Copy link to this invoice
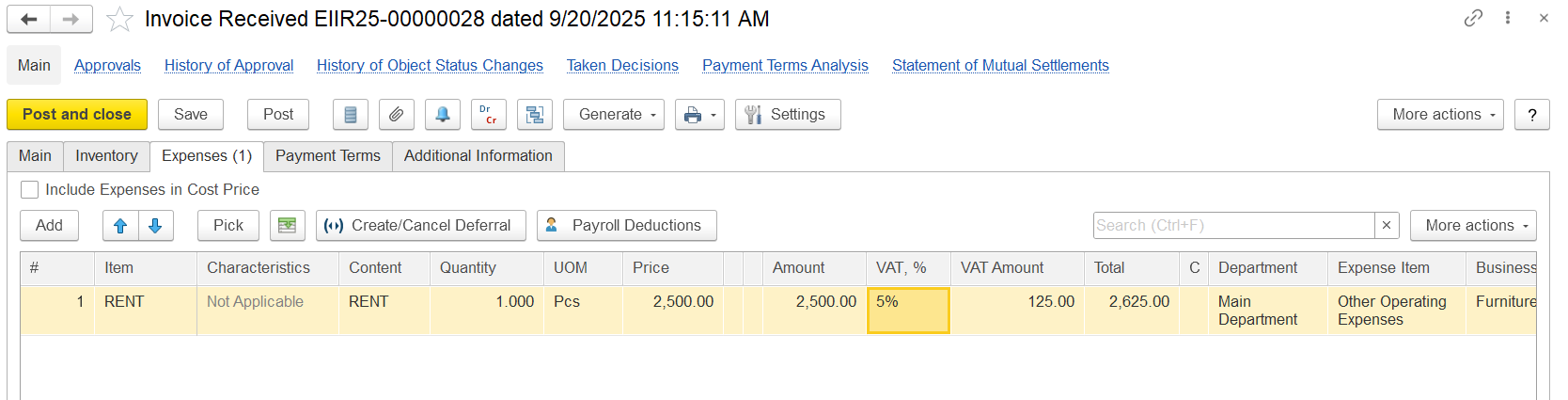Viewport: 1568px width, 400px height. 1473,18
